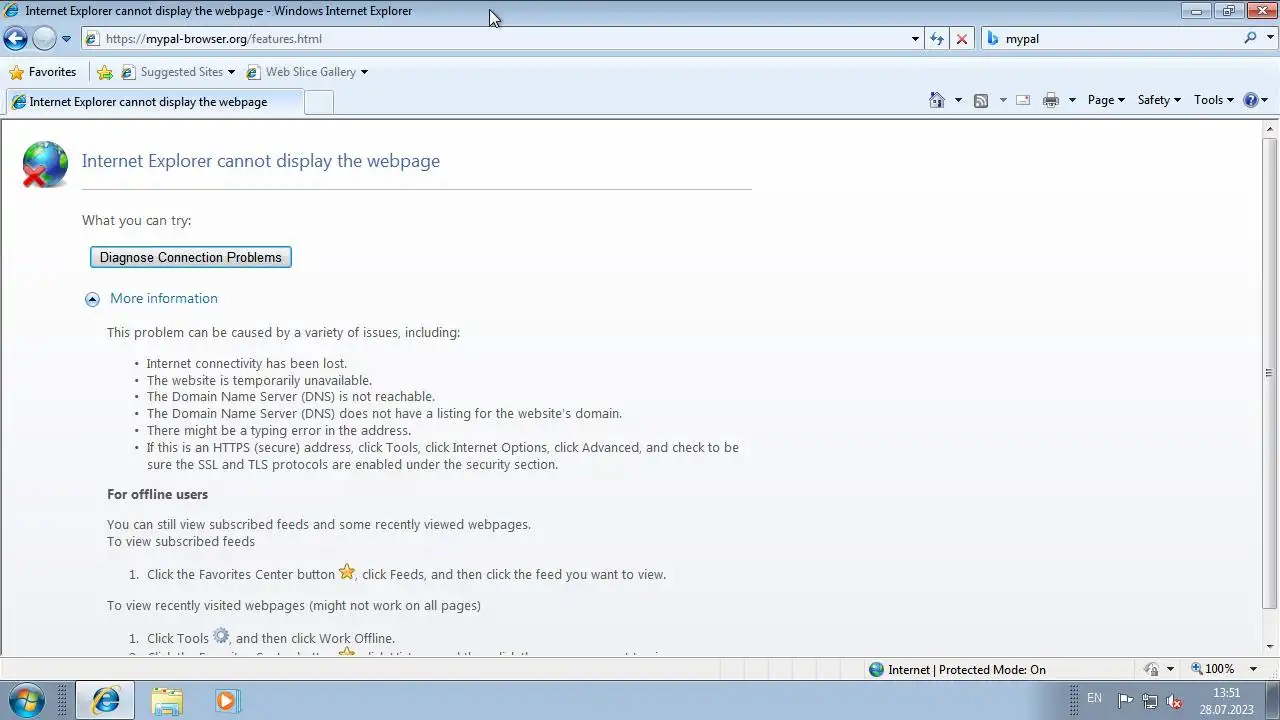Click the network tray icon
The width and height of the screenshot is (1280, 720).
[1150, 701]
